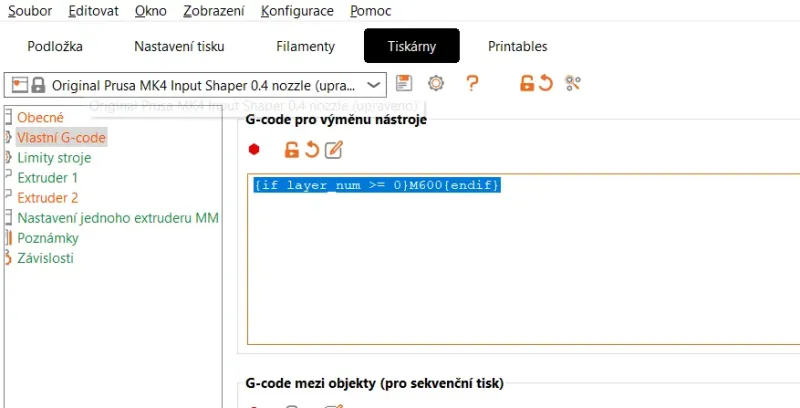Select the Tiskárny tab
800x408 pixels.
tap(412, 46)
